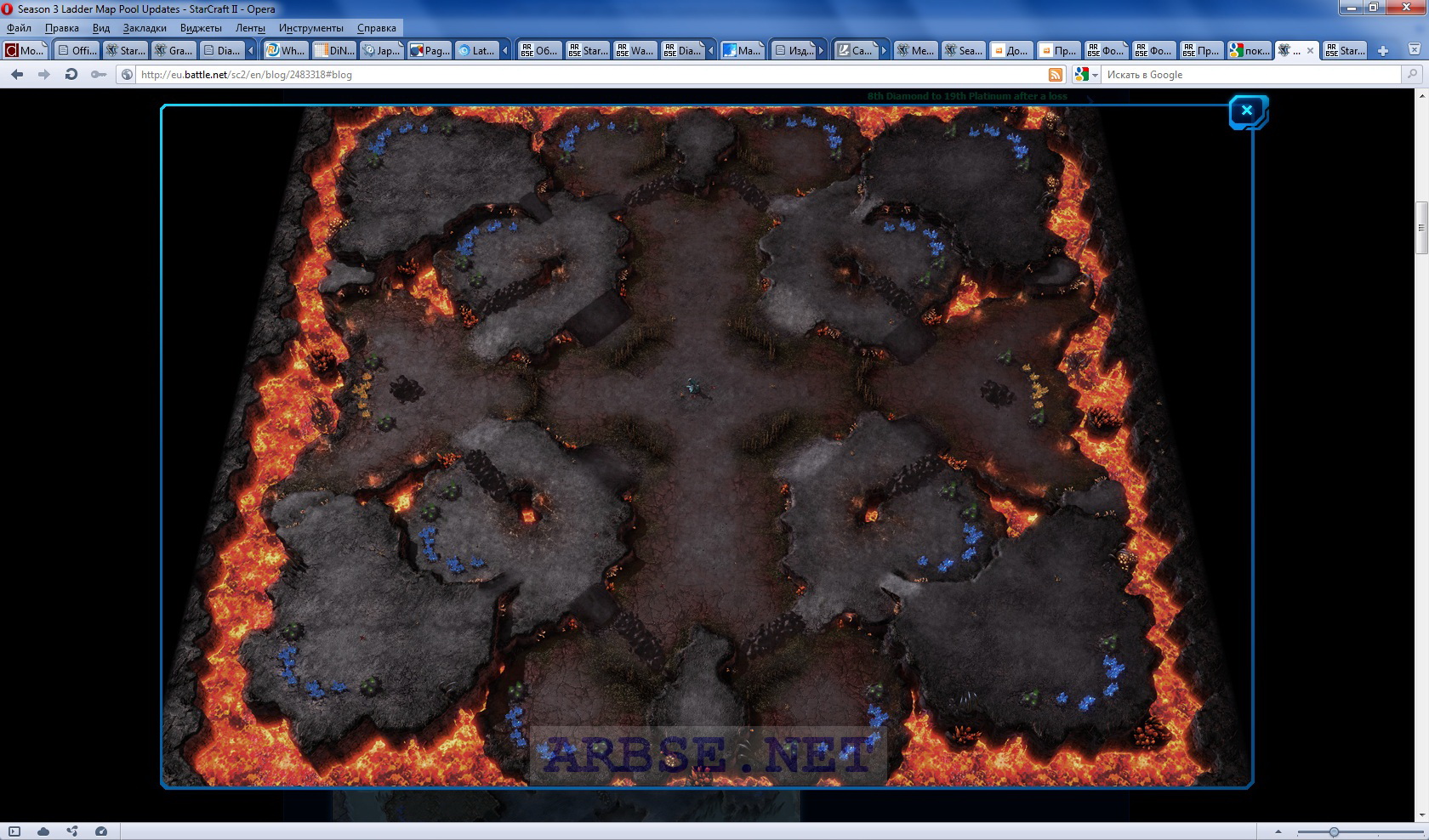This screenshot has width=1429, height=840.
Task: Close the map image lightbox
Action: pyautogui.click(x=1247, y=111)
